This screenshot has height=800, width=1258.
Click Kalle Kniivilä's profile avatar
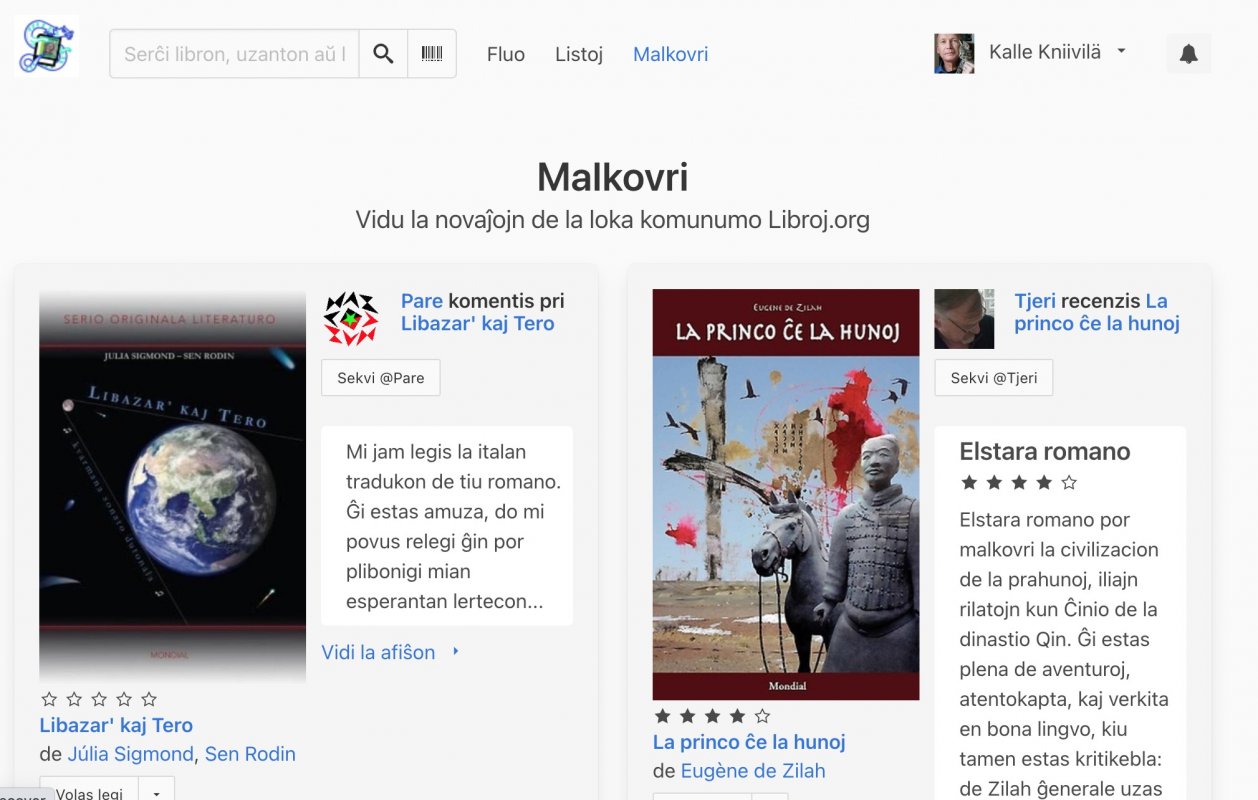pyautogui.click(x=954, y=54)
